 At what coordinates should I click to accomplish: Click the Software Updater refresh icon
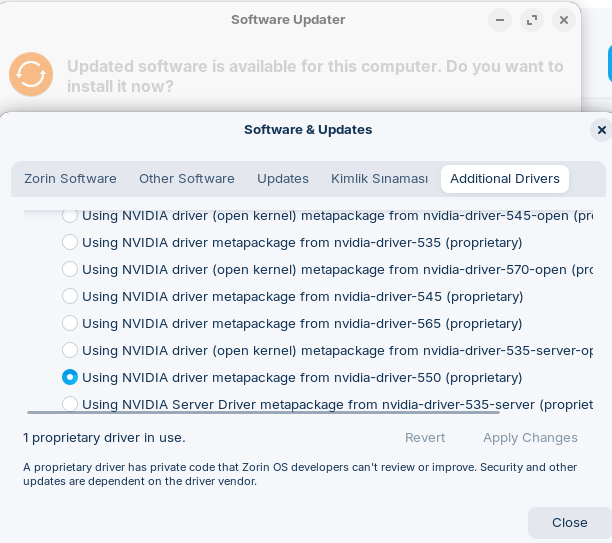pos(31,74)
